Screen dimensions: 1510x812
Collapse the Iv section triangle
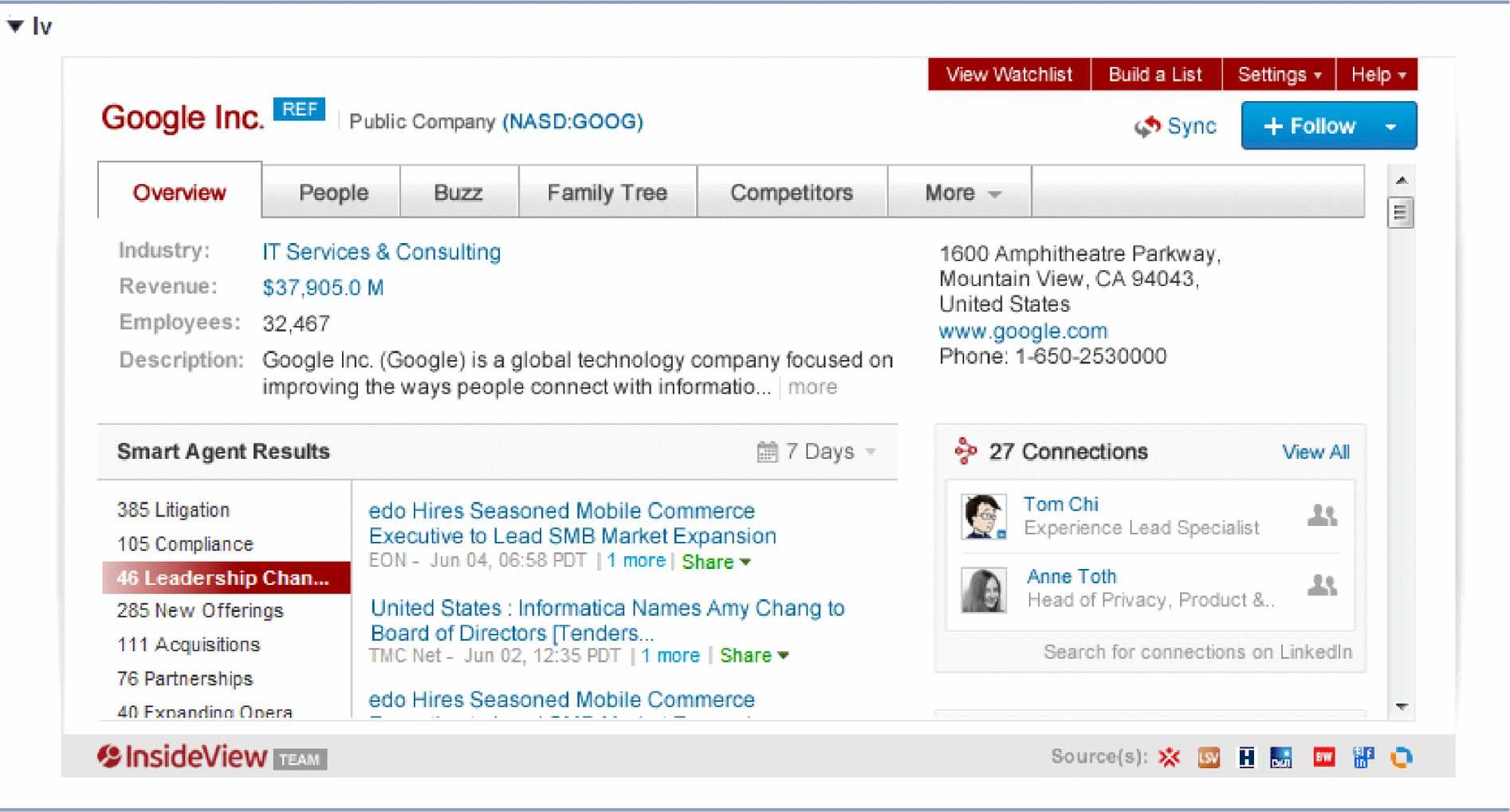coord(14,25)
